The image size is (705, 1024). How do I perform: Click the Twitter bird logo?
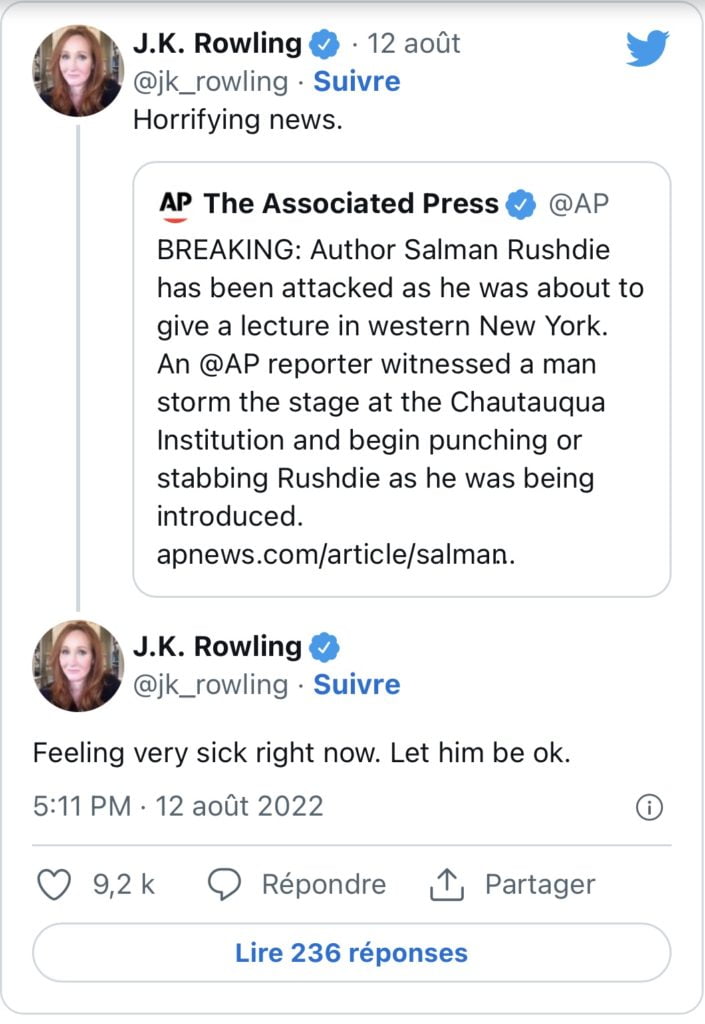point(647,47)
